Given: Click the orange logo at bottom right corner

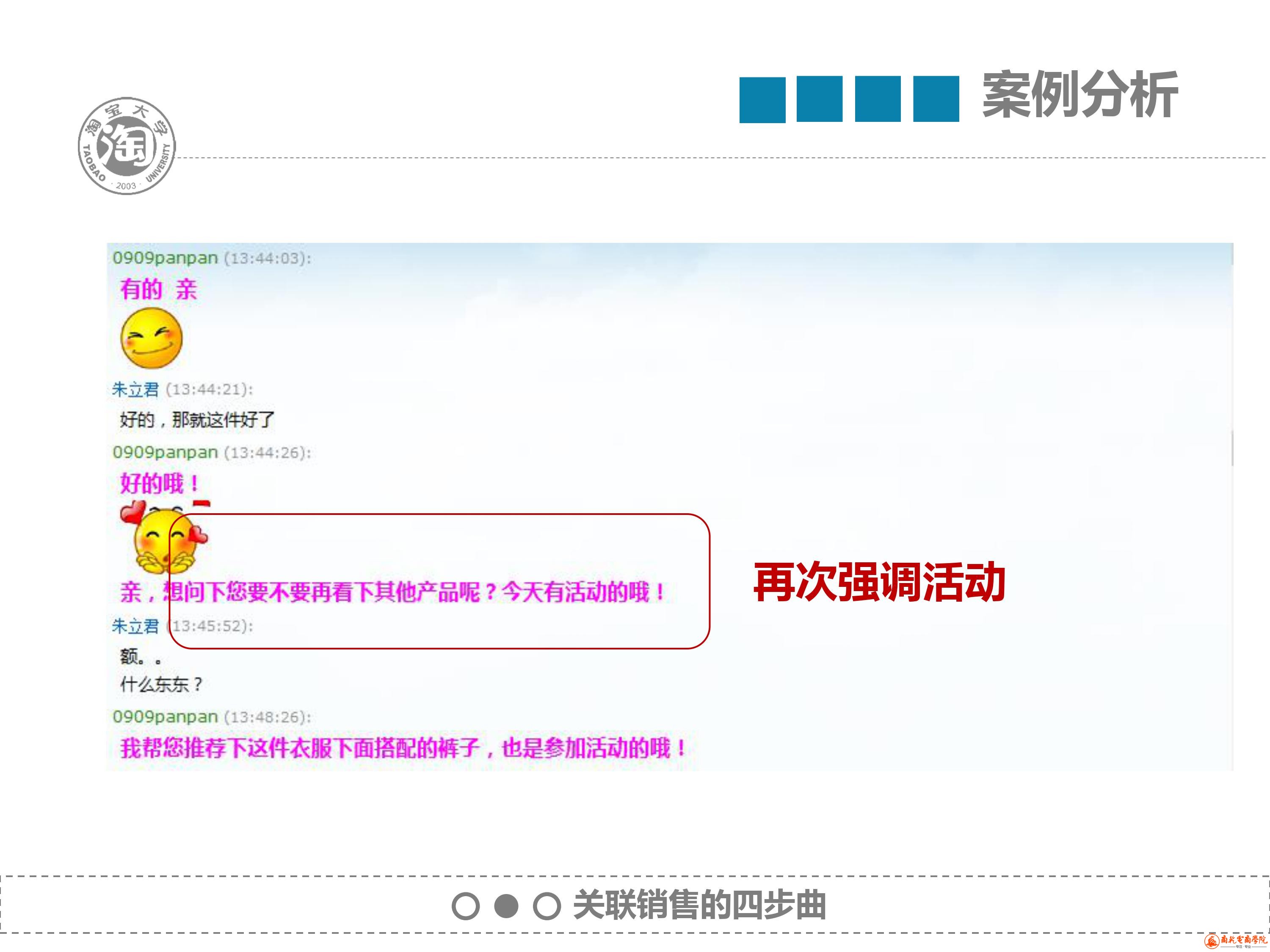Looking at the screenshot, I should (x=1236, y=941).
